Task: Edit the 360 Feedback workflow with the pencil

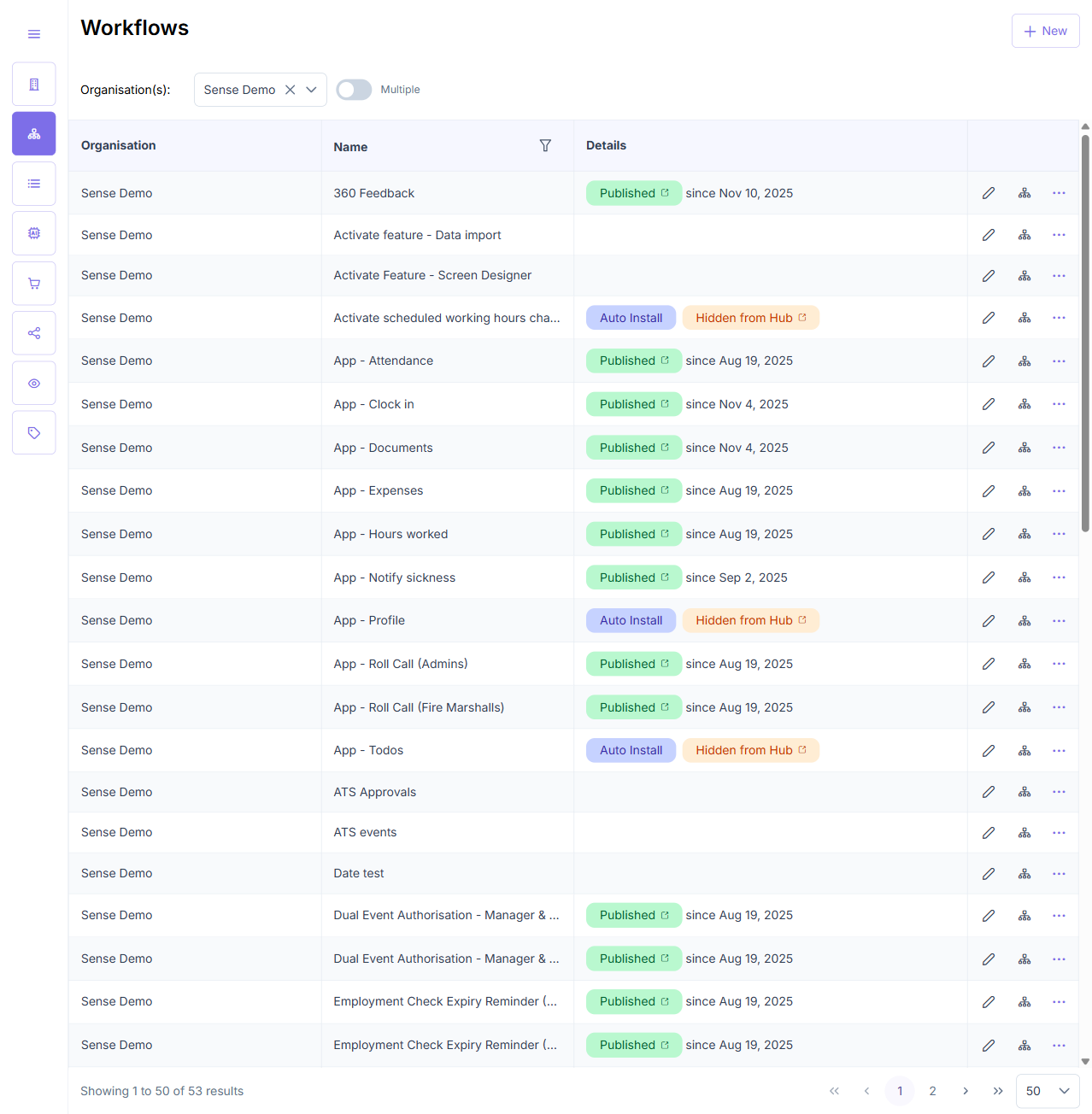Action: click(989, 193)
